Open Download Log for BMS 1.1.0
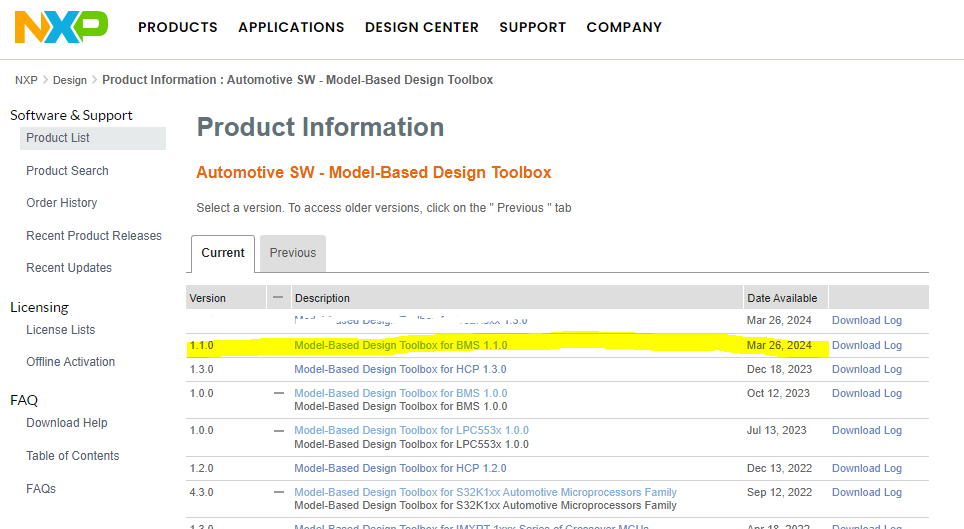This screenshot has height=529, width=964. coord(866,345)
